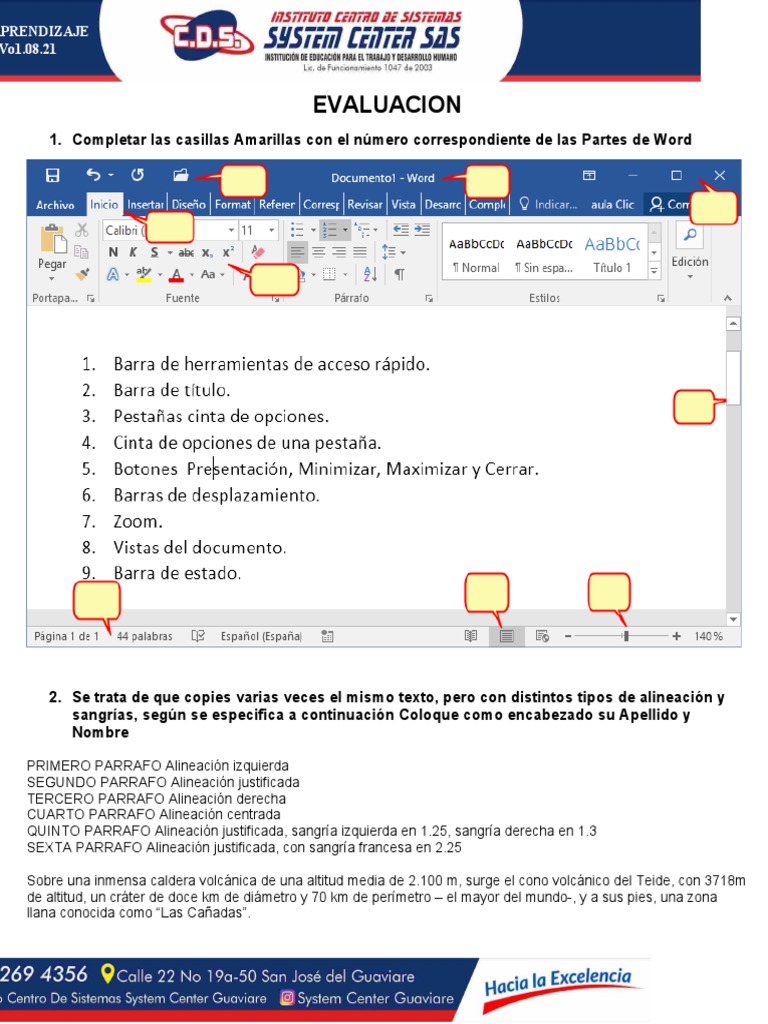The image size is (768, 1024).
Task: Click the ribbon display options icon
Action: tap(589, 175)
